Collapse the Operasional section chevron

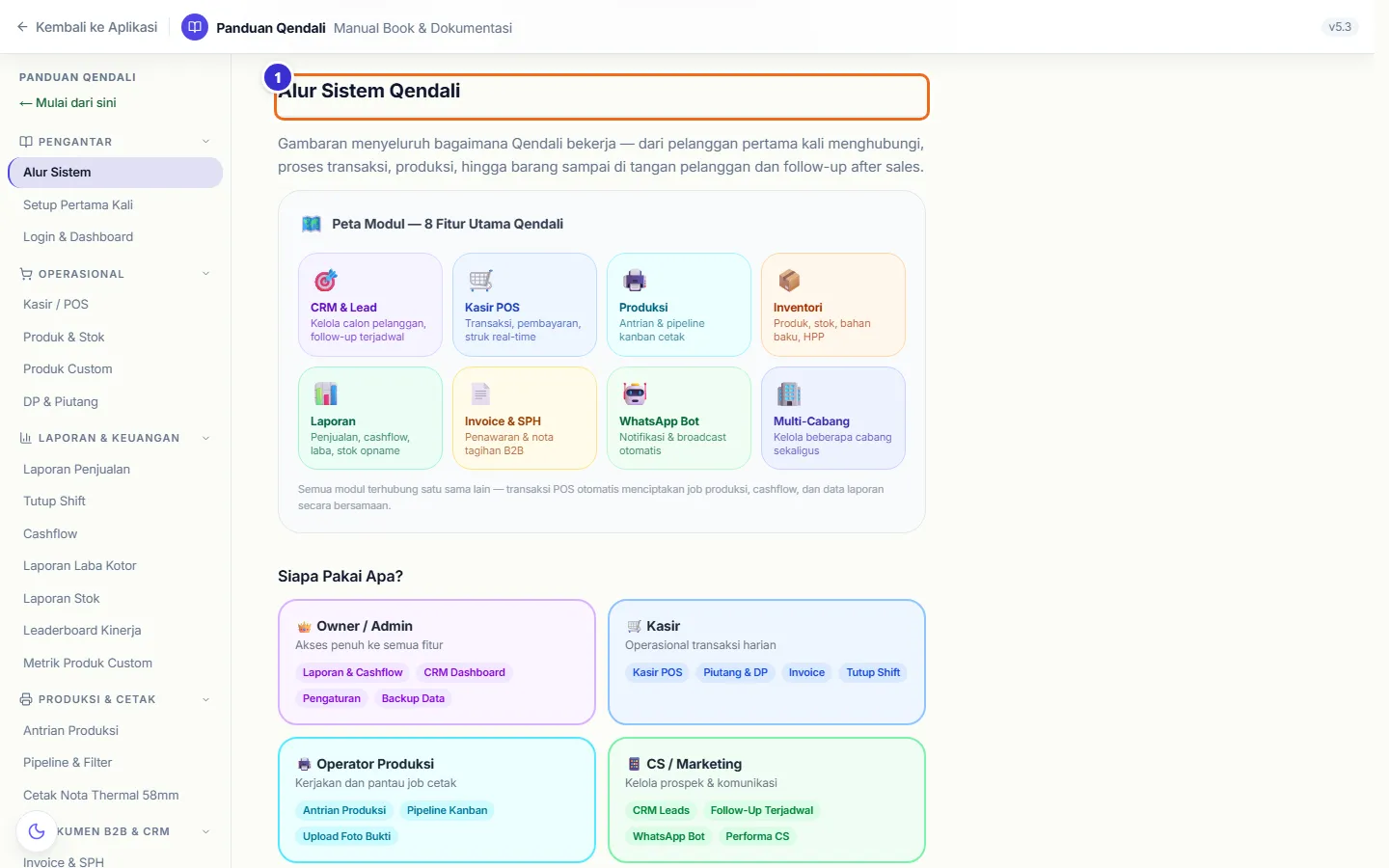click(205, 274)
